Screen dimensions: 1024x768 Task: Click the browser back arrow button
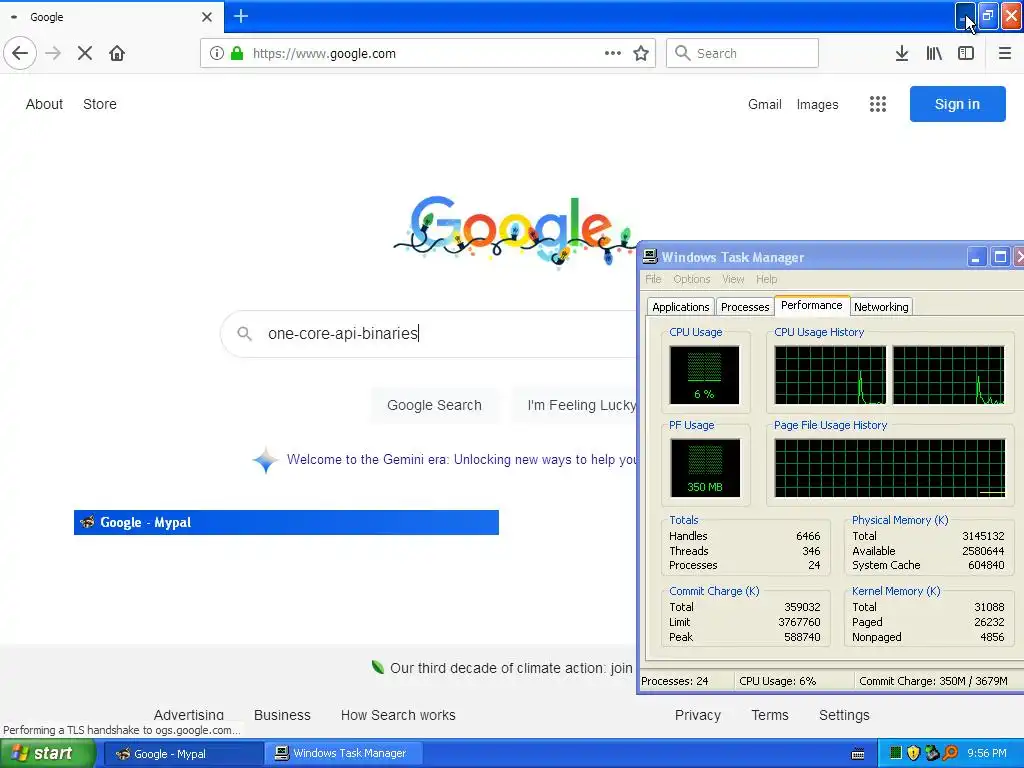click(20, 53)
